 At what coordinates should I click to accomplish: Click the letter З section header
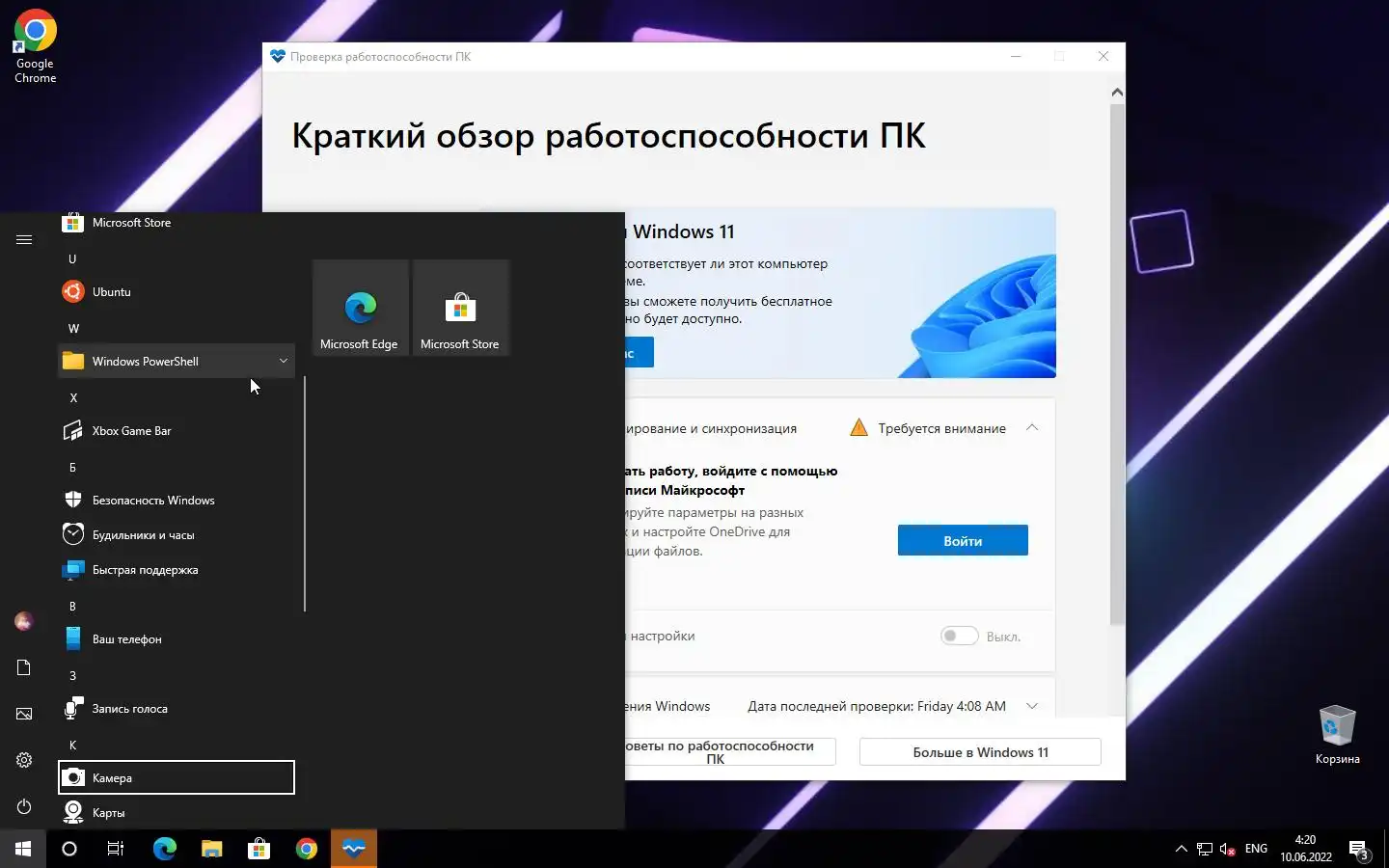(72, 676)
